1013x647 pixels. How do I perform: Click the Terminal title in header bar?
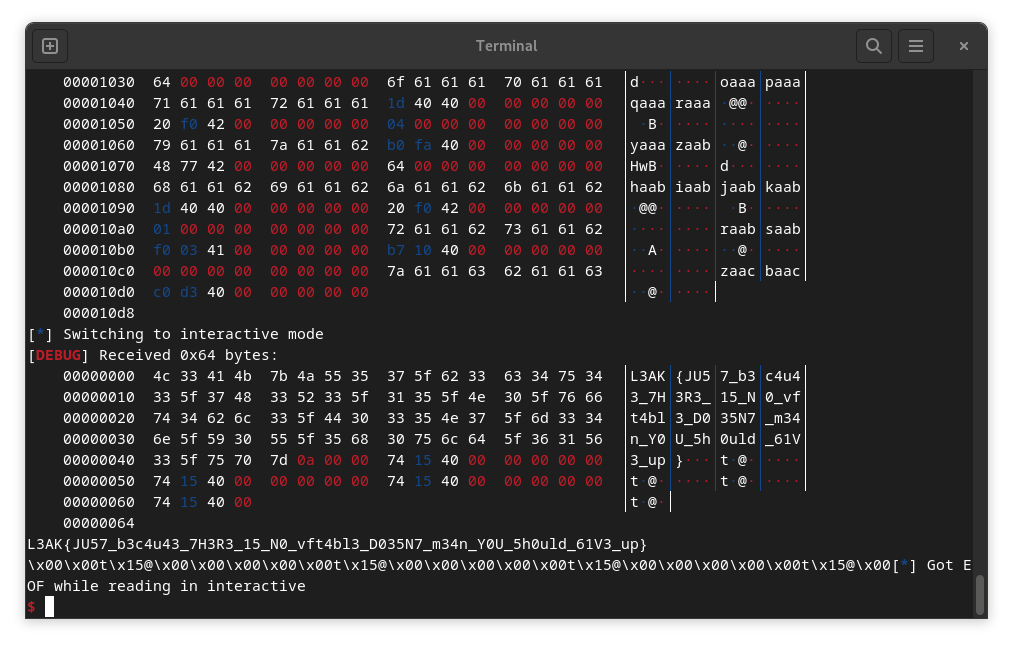click(x=506, y=46)
